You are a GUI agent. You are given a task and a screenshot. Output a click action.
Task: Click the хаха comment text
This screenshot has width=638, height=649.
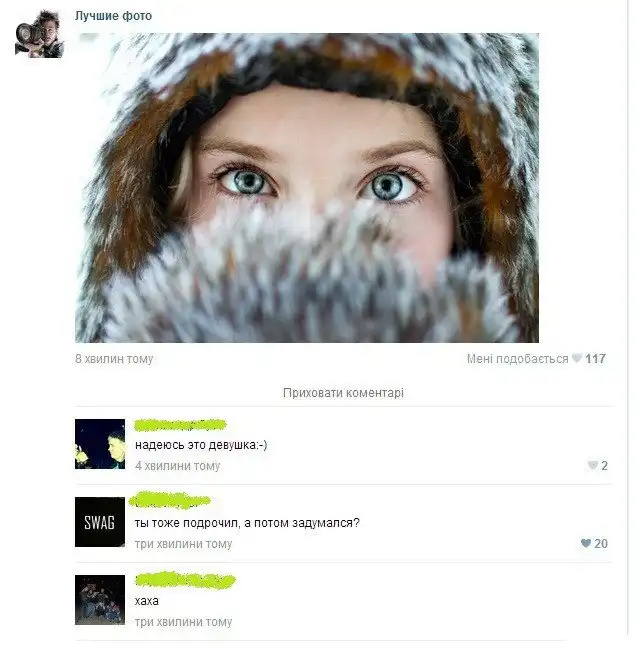147,601
